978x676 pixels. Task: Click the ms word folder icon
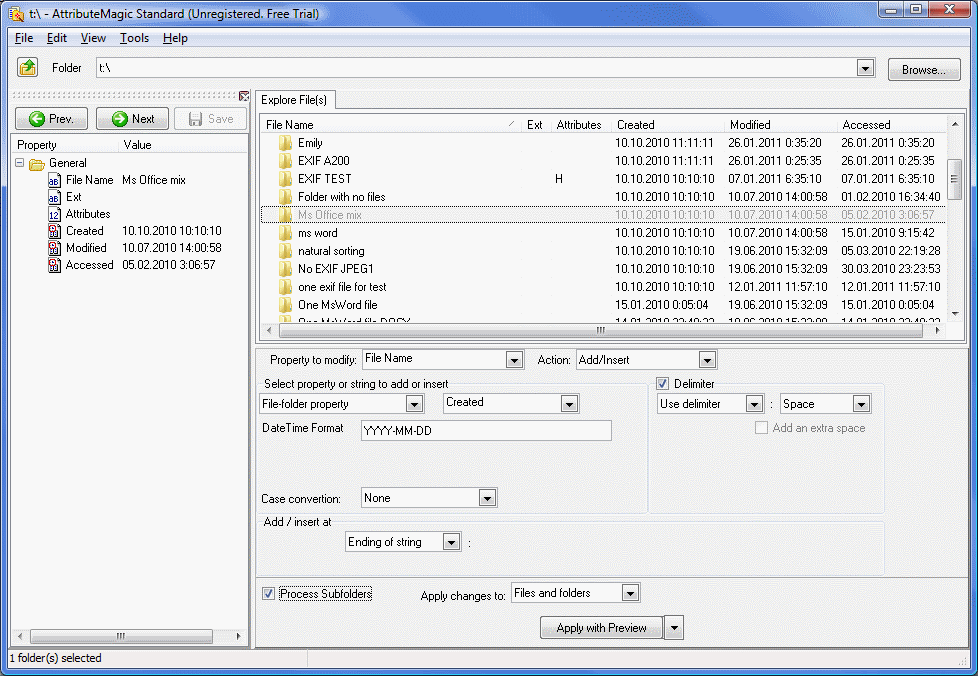pyautogui.click(x=286, y=233)
